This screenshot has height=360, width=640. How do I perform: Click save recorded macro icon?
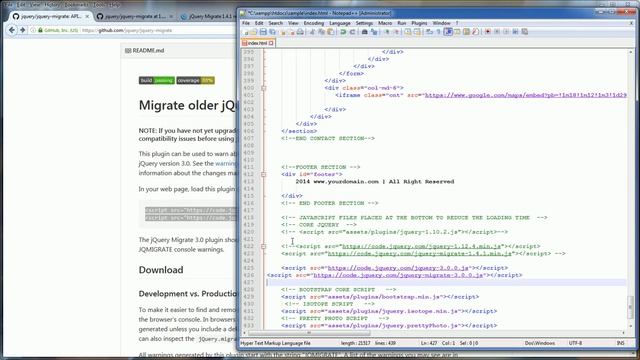(x=524, y=32)
